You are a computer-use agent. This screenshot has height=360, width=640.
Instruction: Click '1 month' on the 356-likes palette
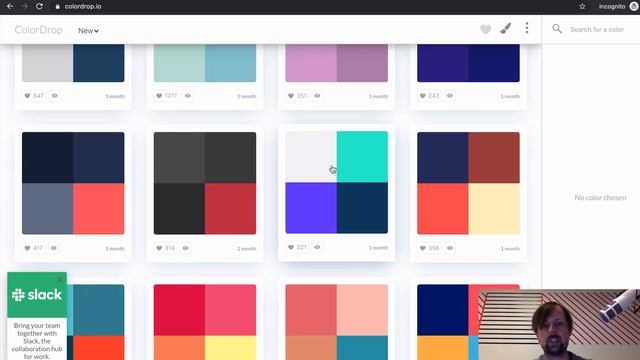point(510,249)
